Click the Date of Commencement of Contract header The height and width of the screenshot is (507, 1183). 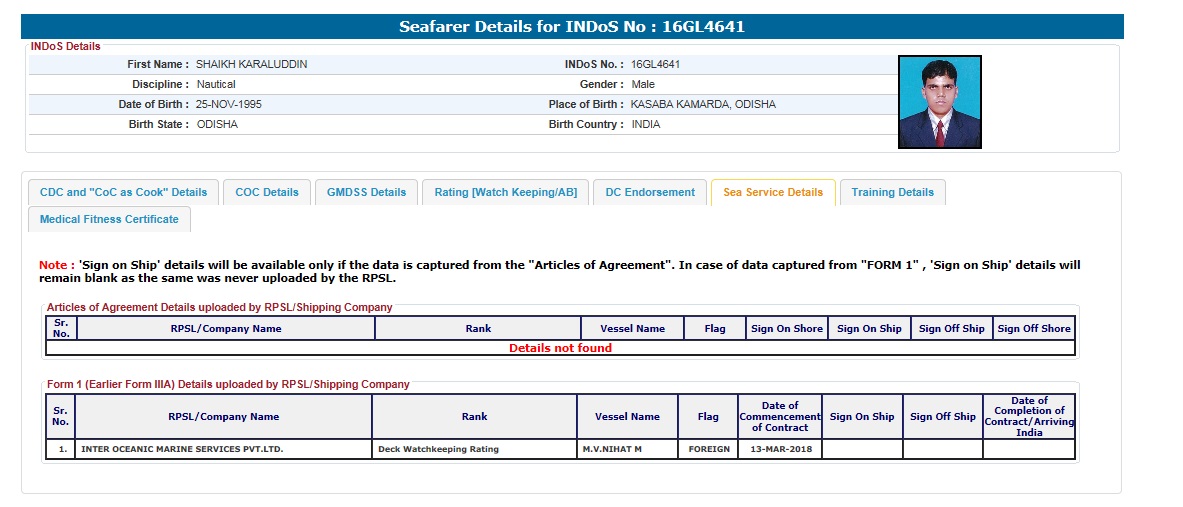point(779,417)
